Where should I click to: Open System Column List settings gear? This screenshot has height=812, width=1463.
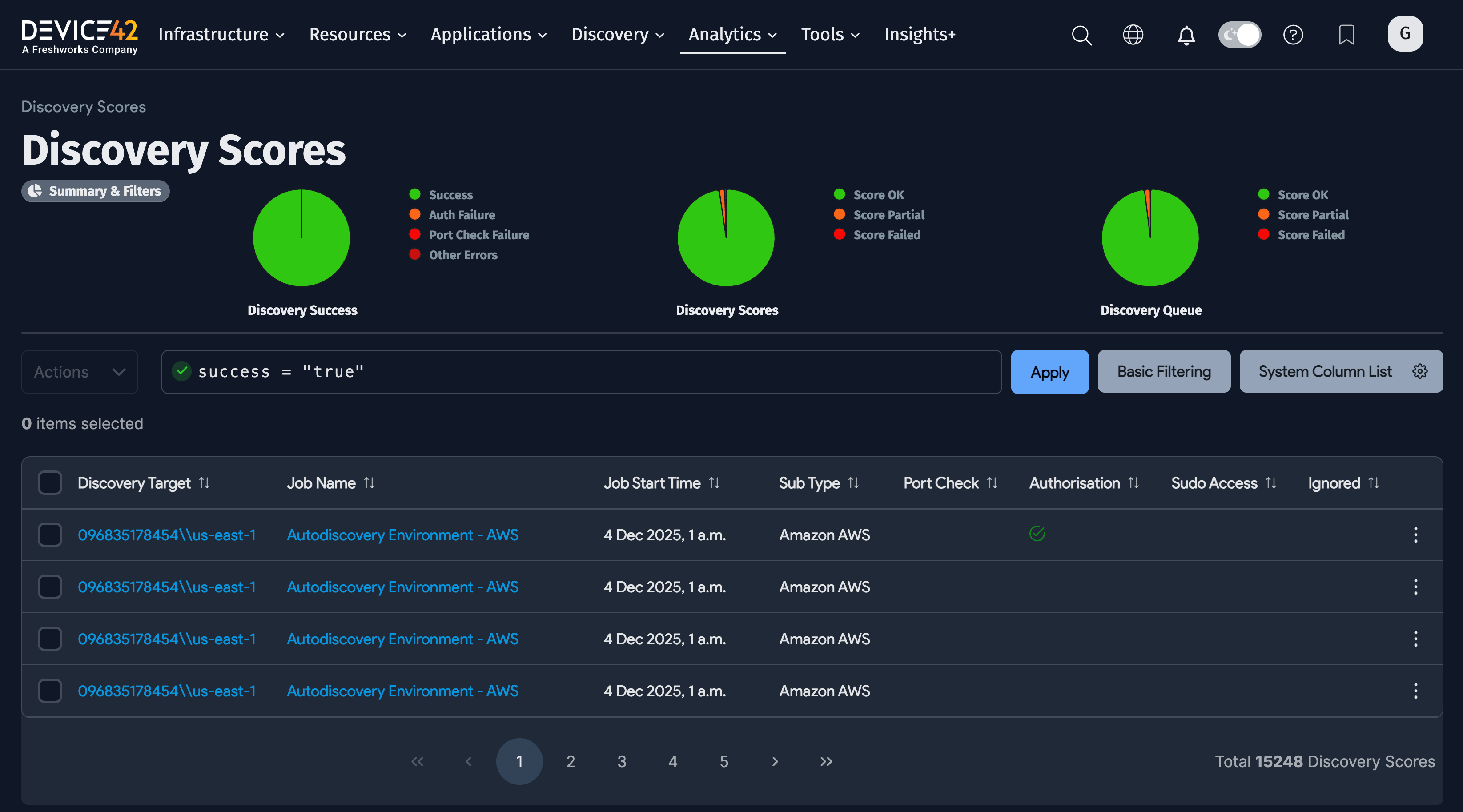tap(1420, 371)
